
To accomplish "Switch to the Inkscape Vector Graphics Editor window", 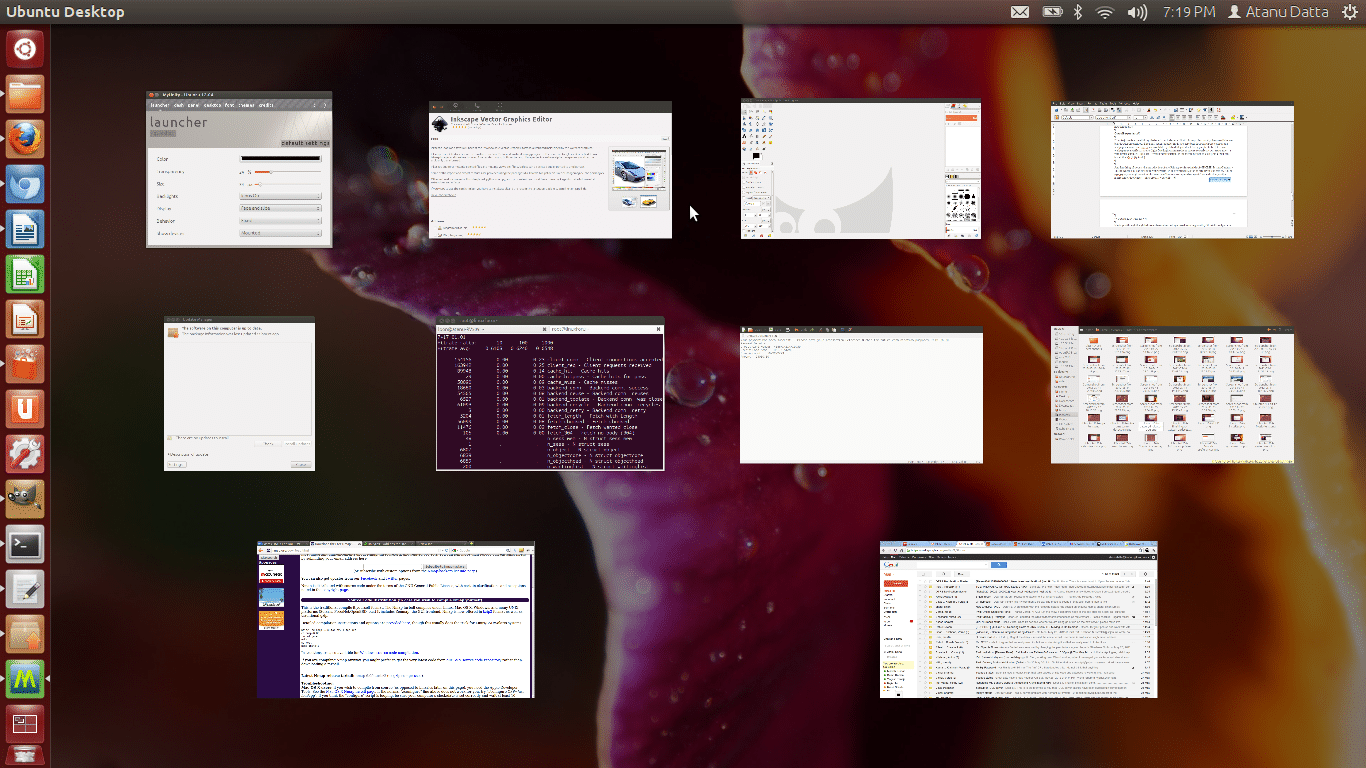I will click(x=550, y=169).
